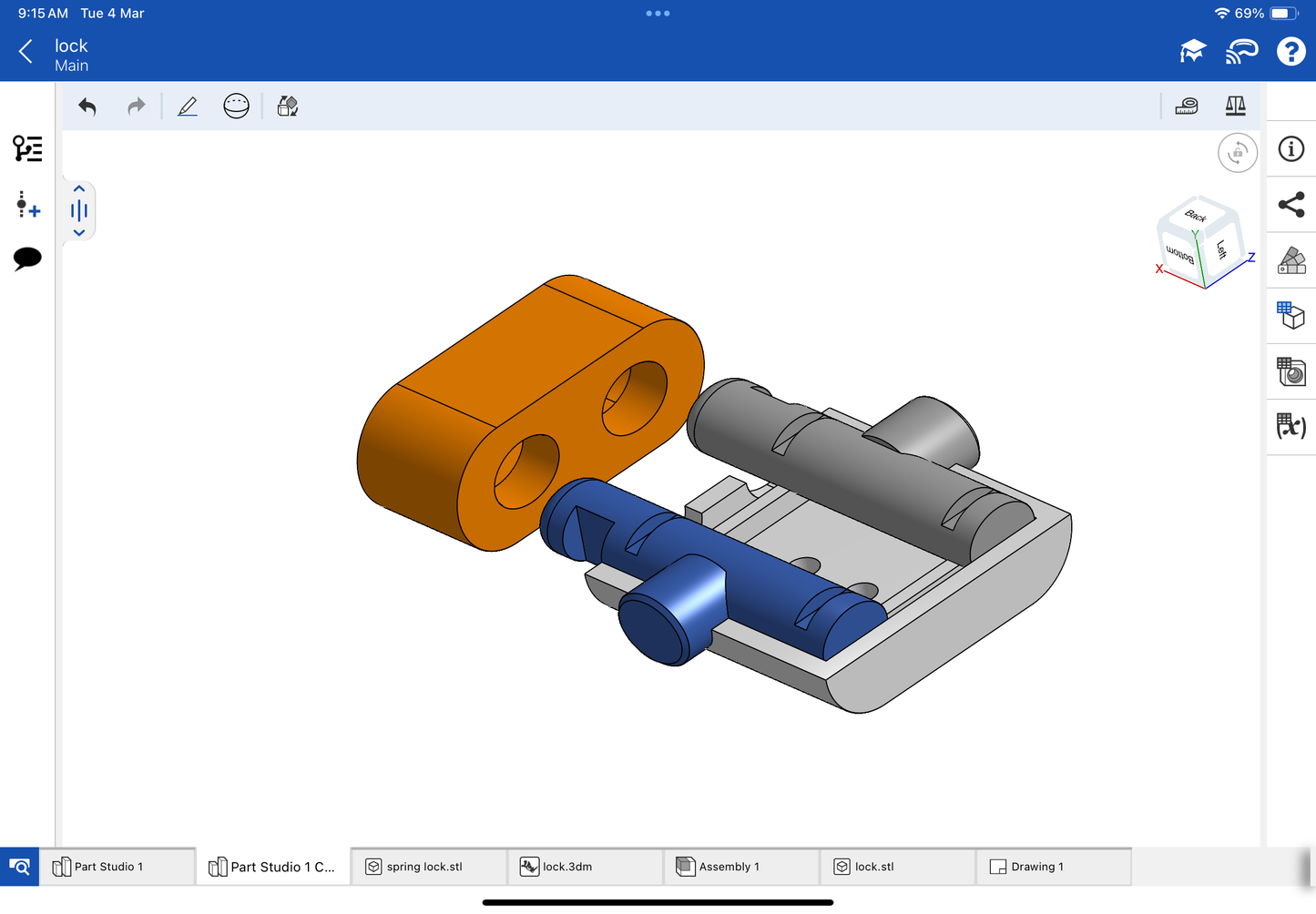Viewport: 1316px width, 914px height.
Task: Open the Help question mark button
Action: click(x=1290, y=52)
